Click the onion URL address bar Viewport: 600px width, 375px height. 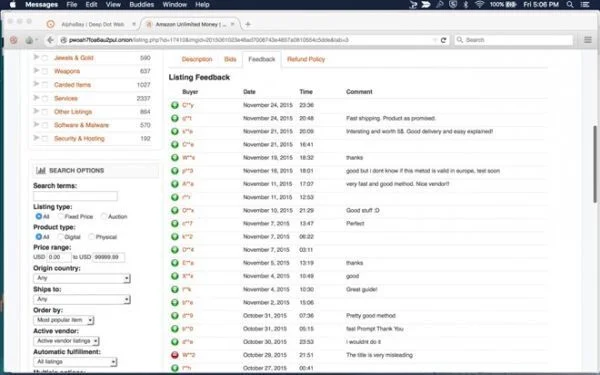click(x=245, y=40)
